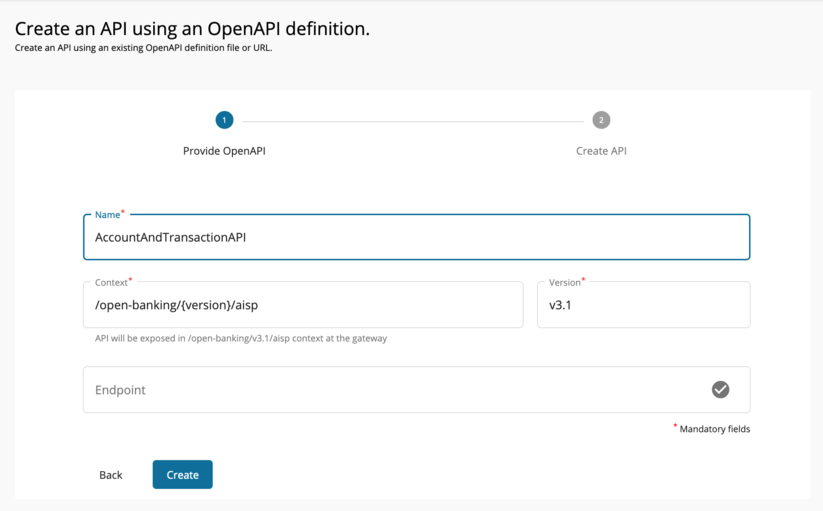Image resolution: width=823 pixels, height=511 pixels.
Task: Go to the Create API step label
Action: [x=601, y=151]
